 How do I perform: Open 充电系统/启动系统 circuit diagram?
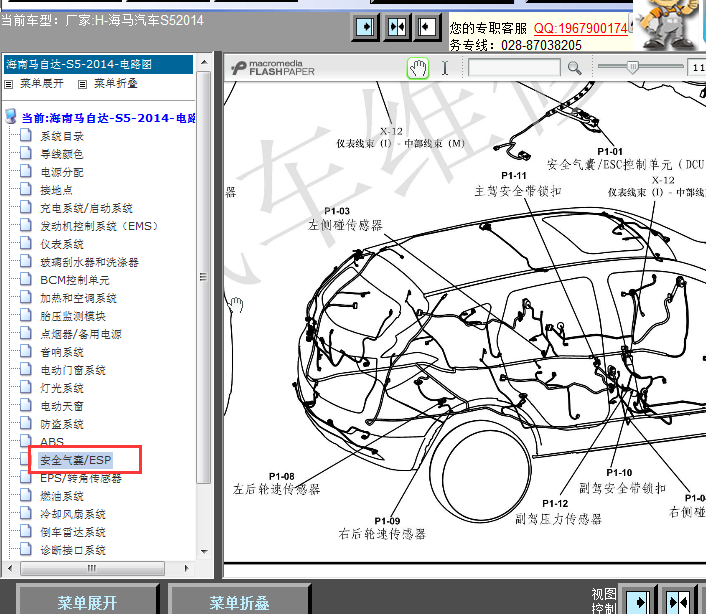tap(86, 208)
